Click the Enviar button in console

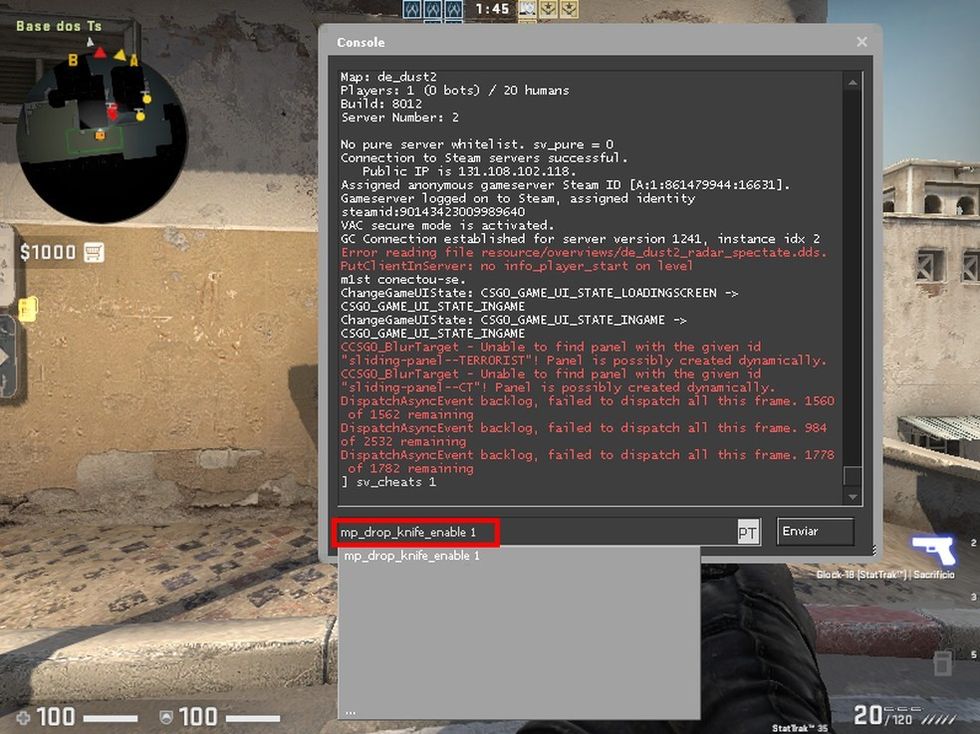click(814, 532)
